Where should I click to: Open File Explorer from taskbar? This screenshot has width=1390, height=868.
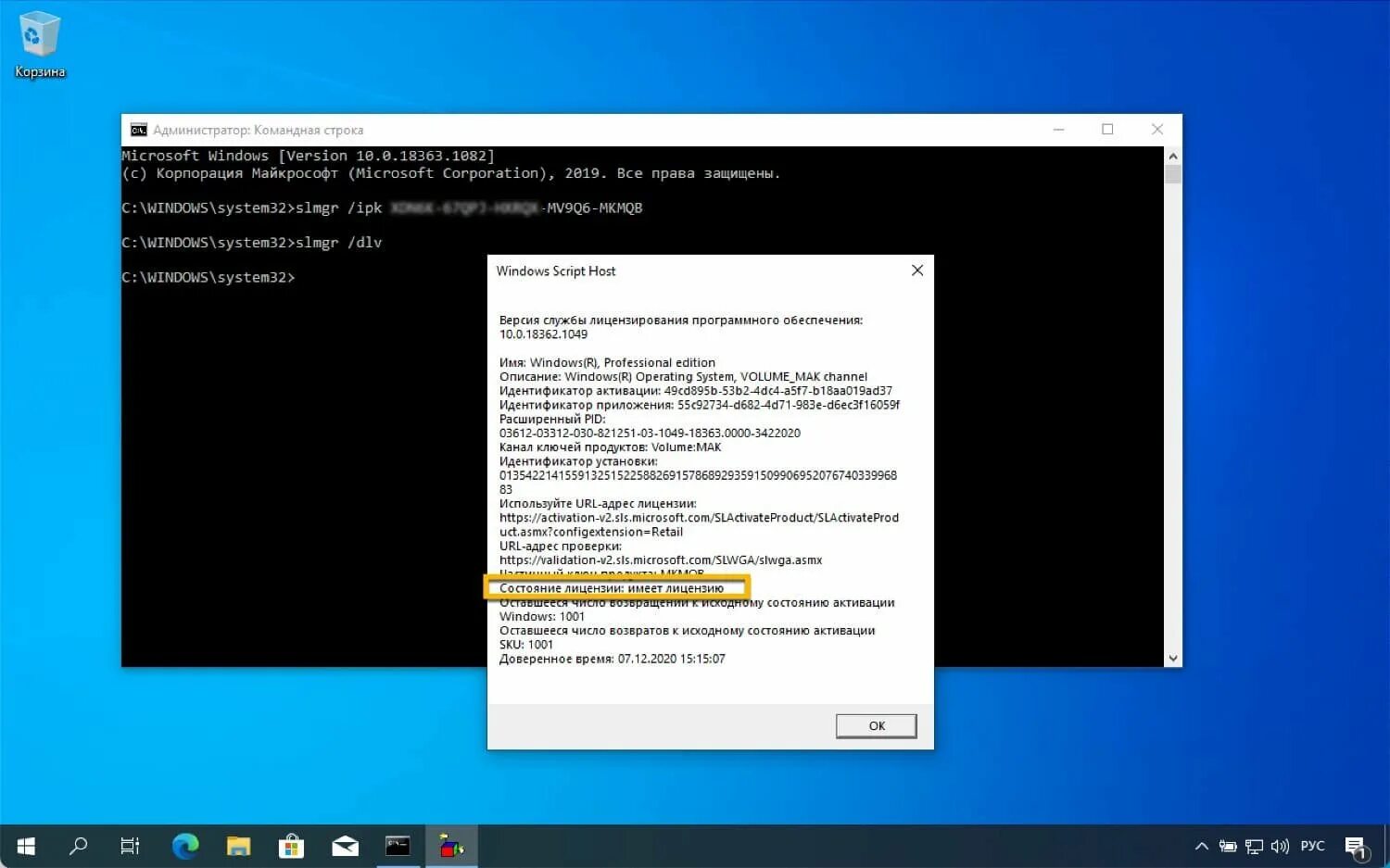click(238, 846)
